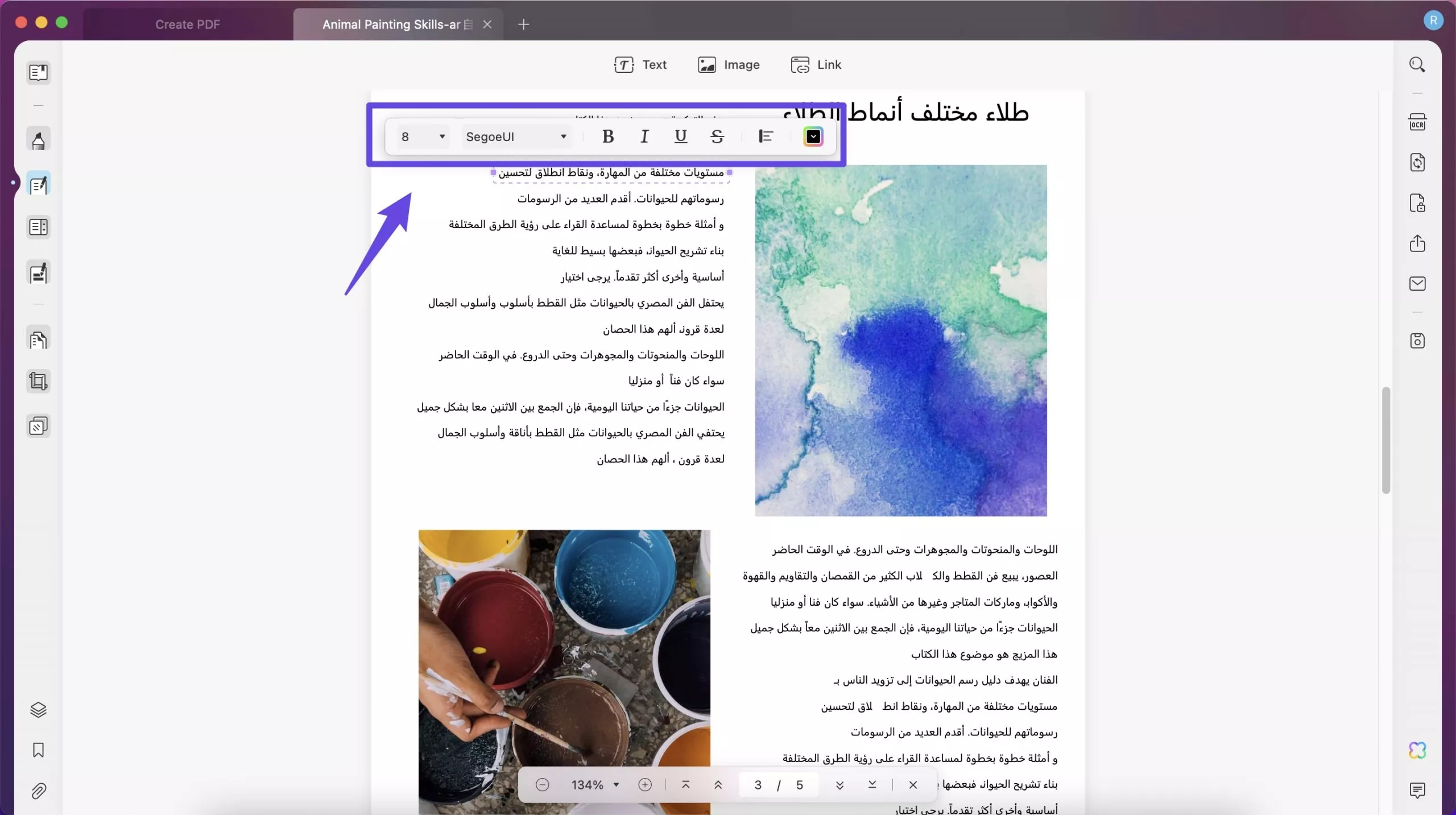Click the current page number input field
The image size is (1456, 815).
tap(757, 784)
